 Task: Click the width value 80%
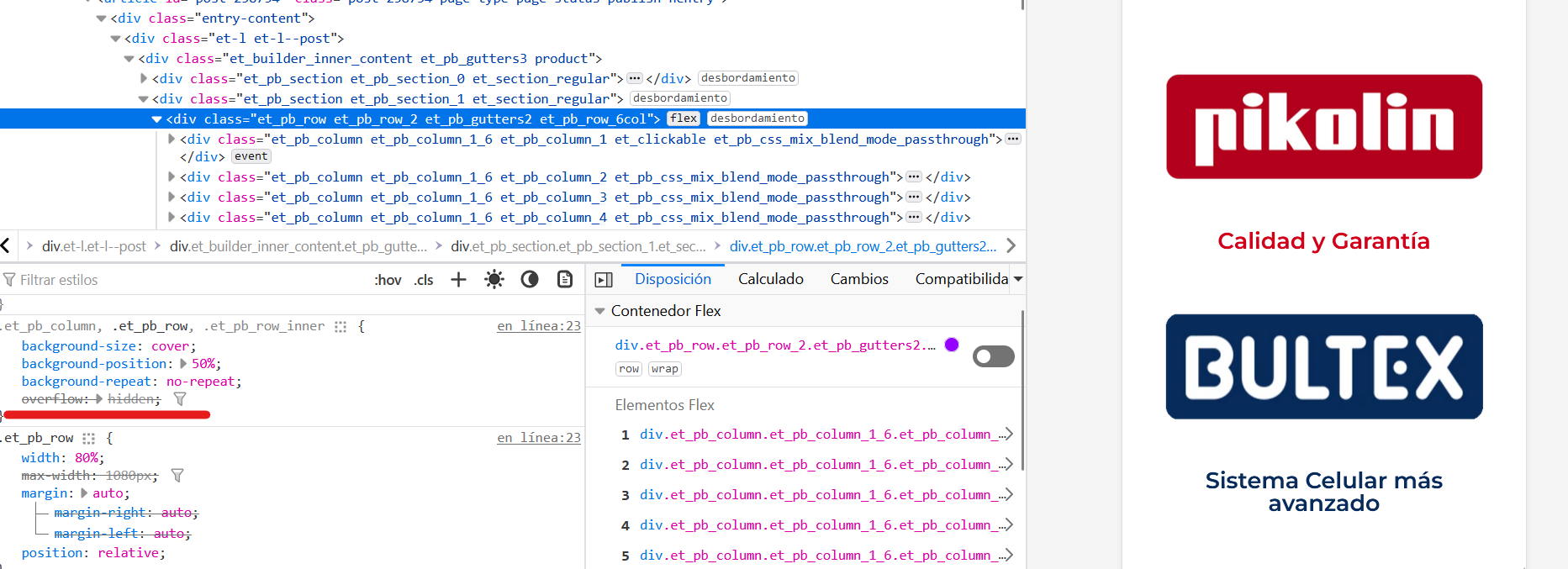coord(87,458)
